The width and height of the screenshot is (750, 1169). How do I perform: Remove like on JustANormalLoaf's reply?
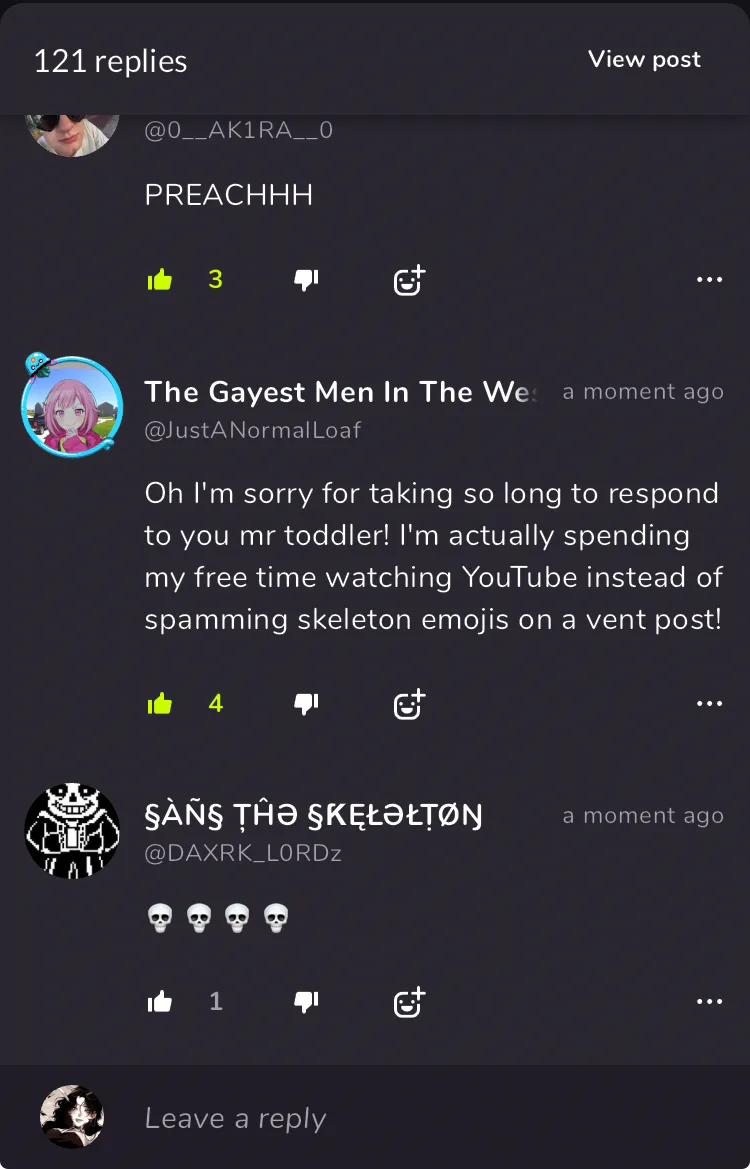(x=160, y=703)
